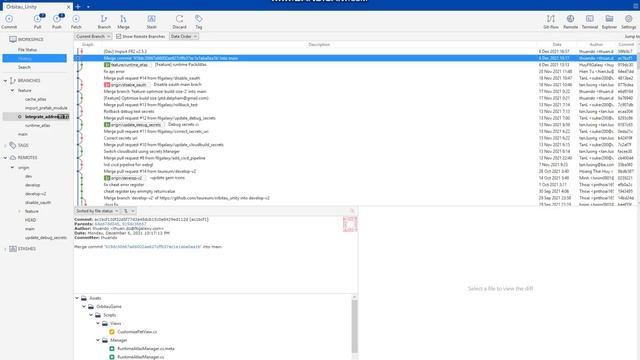
Task: Open repository in Explorer icon
Action: [609, 19]
